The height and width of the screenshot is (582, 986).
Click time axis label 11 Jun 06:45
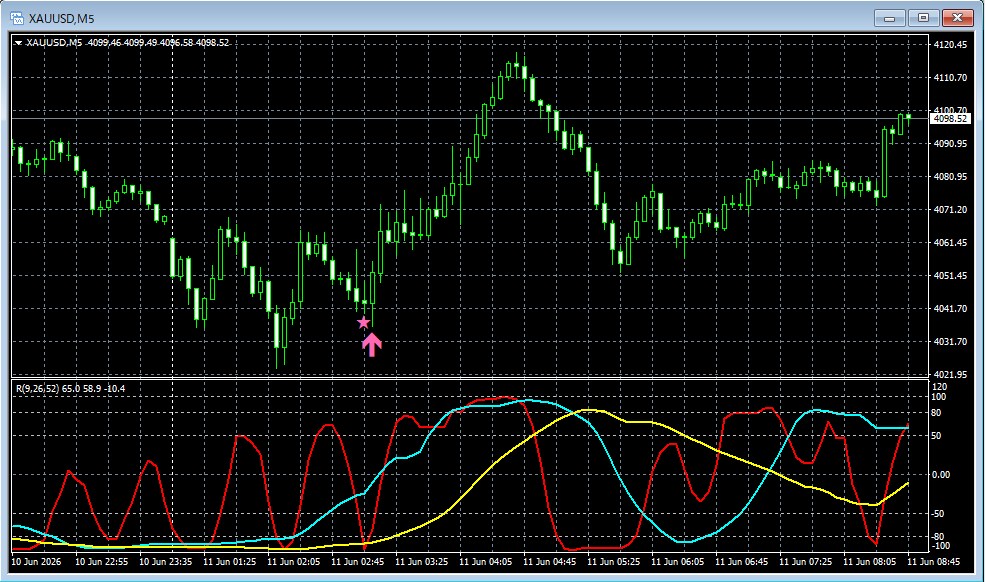point(741,561)
